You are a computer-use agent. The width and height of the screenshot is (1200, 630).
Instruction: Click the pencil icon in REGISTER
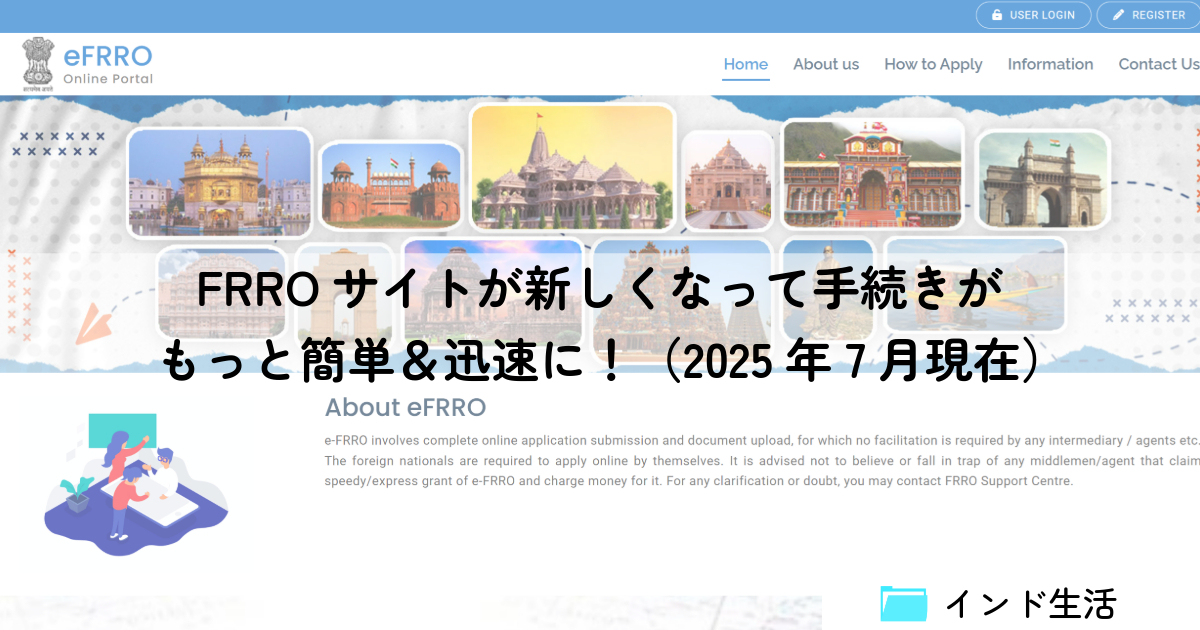(x=1118, y=15)
